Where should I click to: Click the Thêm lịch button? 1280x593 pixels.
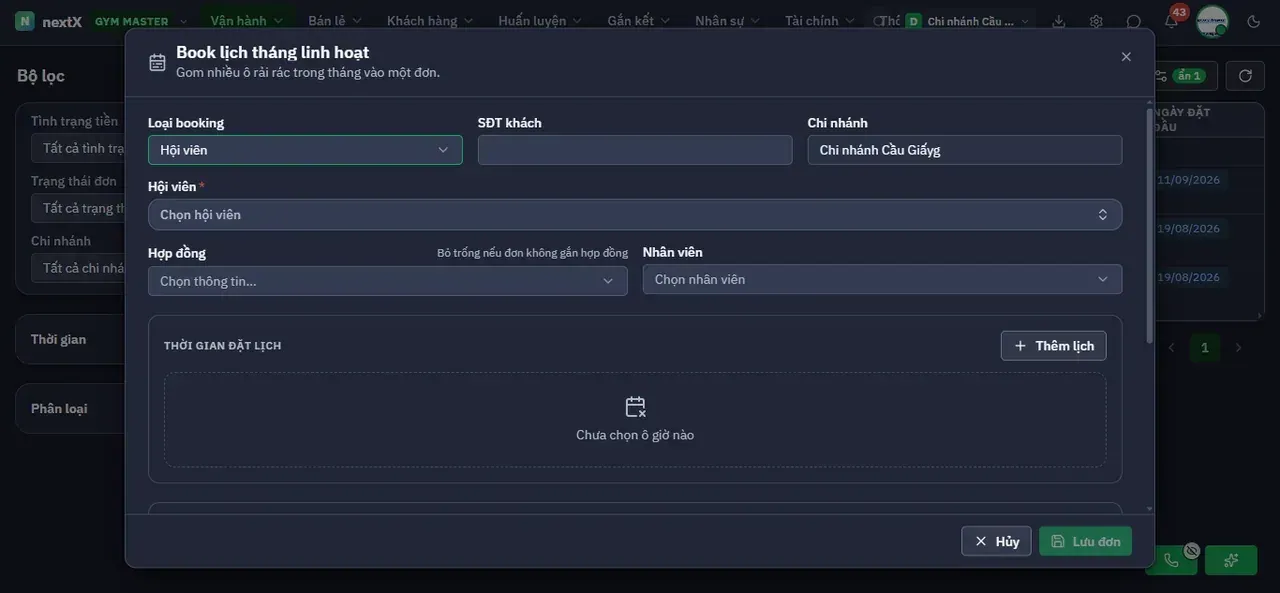1054,346
